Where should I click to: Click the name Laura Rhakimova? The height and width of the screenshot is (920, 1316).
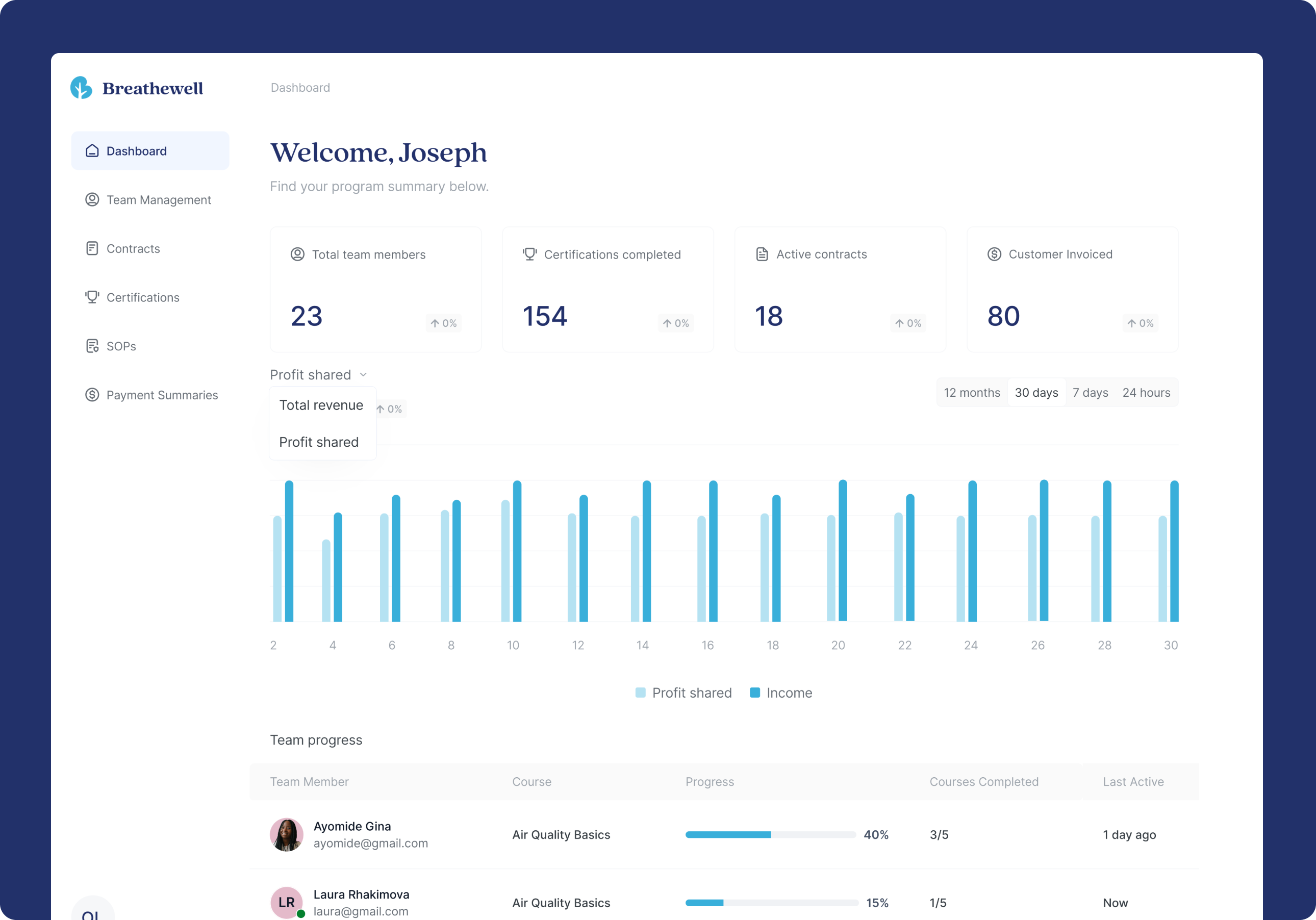tap(361, 894)
